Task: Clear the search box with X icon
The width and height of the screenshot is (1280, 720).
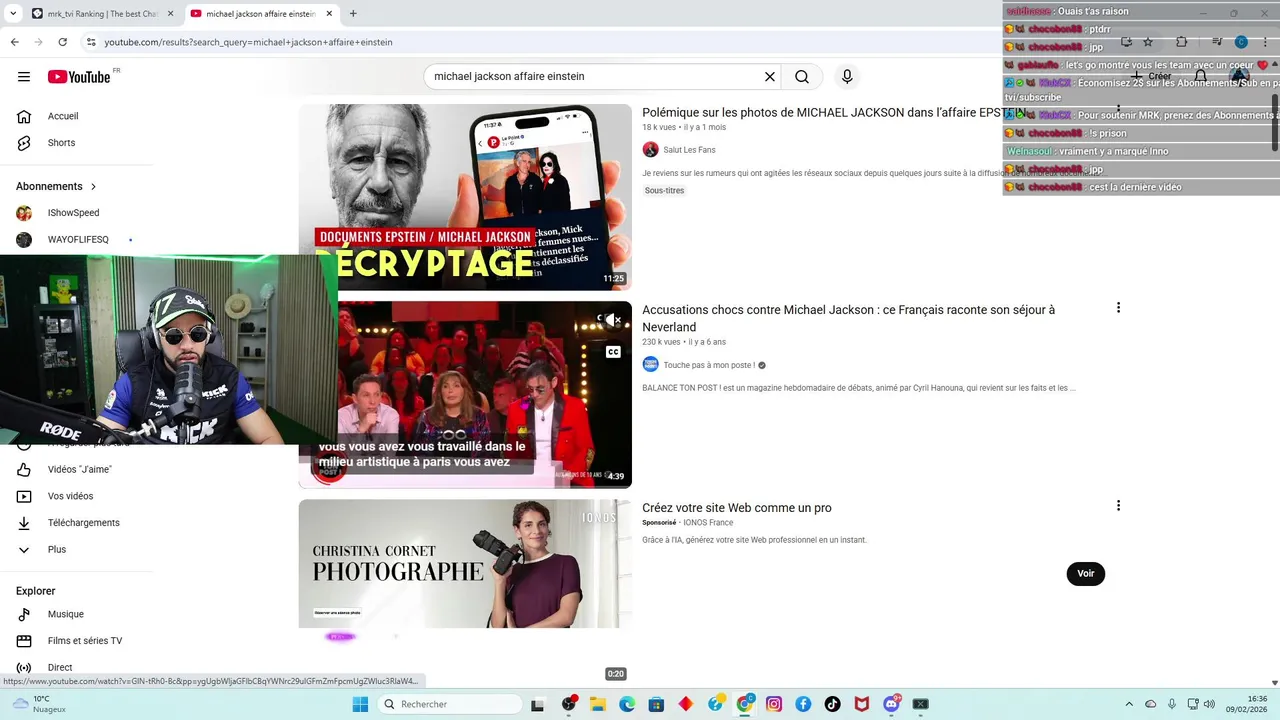Action: pos(770,77)
